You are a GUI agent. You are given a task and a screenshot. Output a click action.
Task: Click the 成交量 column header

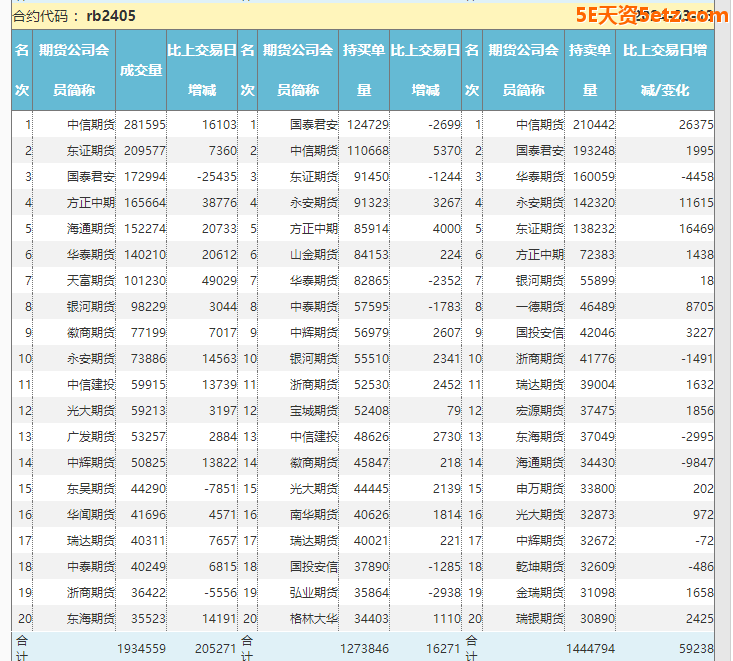pyautogui.click(x=140, y=70)
